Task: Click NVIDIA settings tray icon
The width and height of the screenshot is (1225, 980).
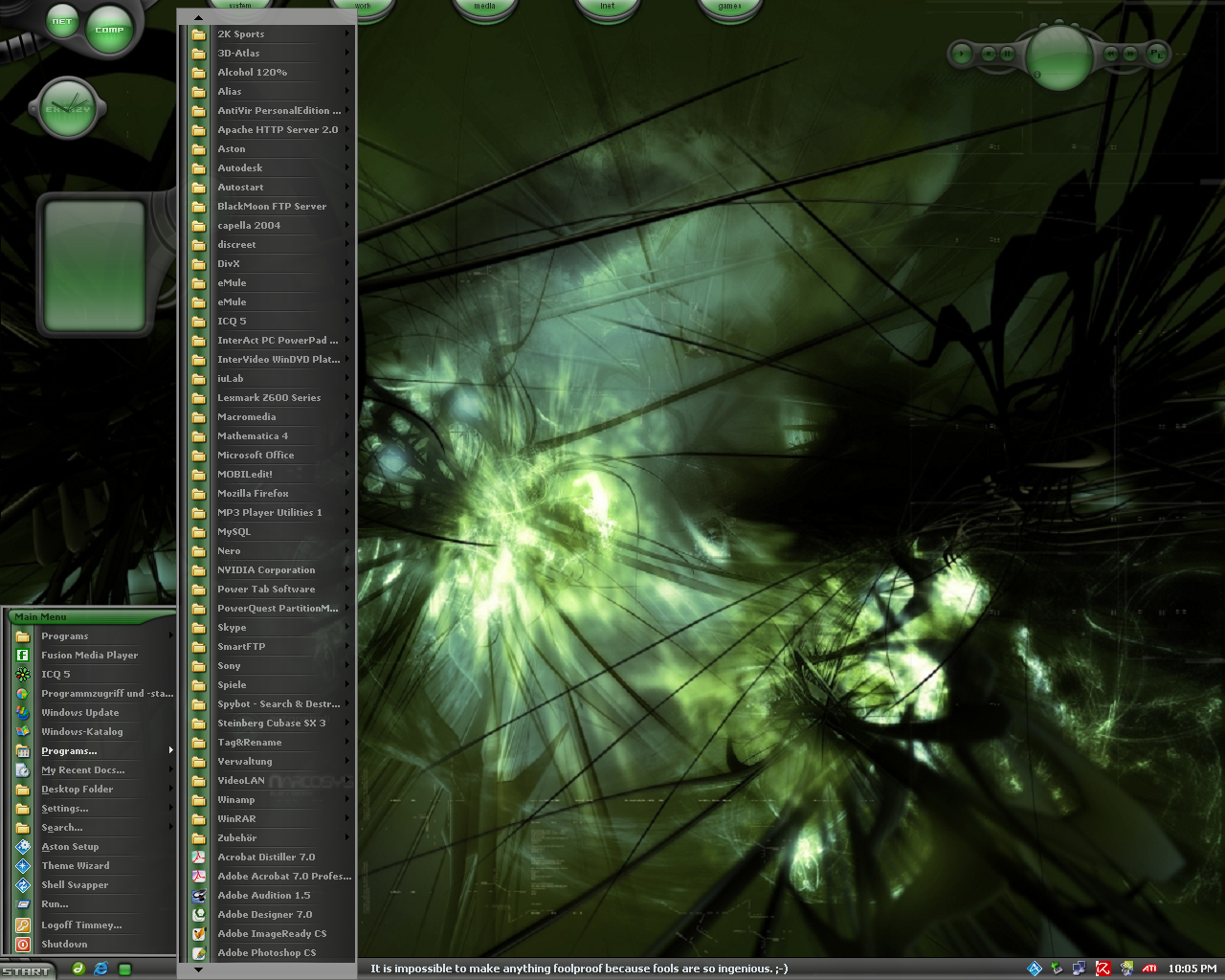Action: coord(1126,969)
